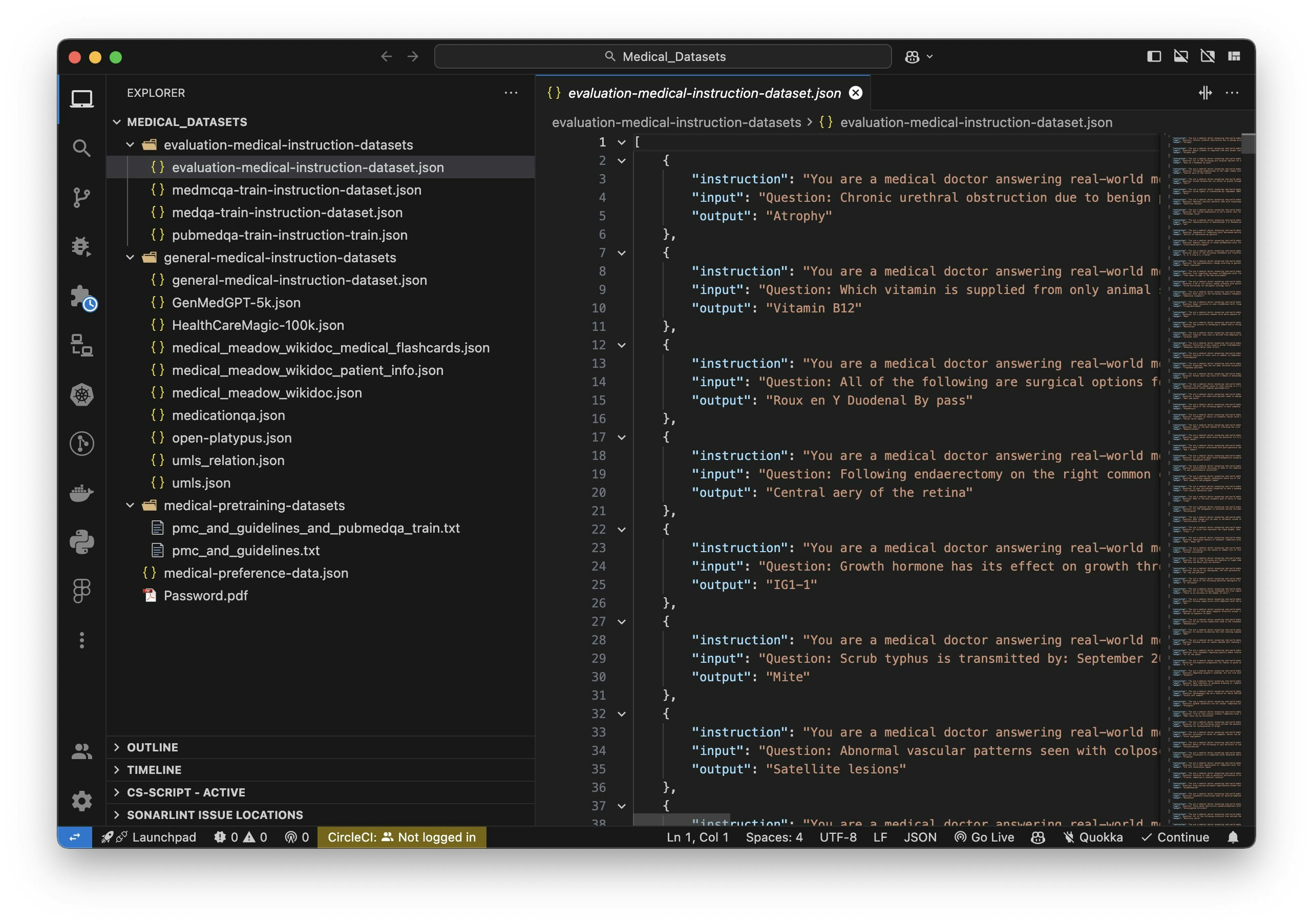
Task: Click the Medical_Datasets command center search box
Action: (663, 56)
